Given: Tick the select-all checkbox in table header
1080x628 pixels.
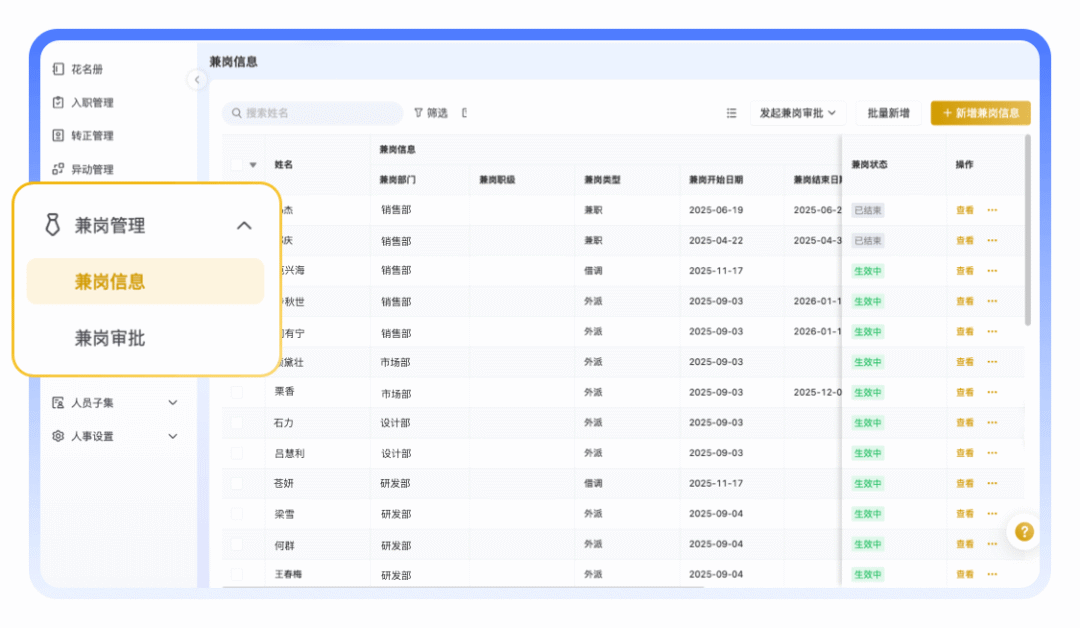Looking at the screenshot, I should point(236,165).
